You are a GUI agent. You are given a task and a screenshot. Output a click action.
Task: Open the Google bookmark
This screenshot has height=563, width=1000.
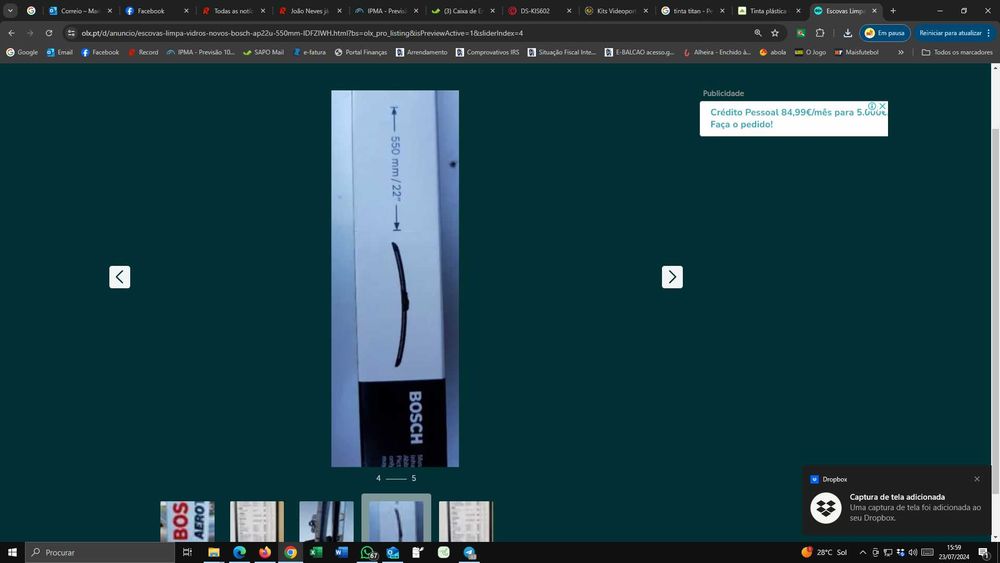point(22,52)
